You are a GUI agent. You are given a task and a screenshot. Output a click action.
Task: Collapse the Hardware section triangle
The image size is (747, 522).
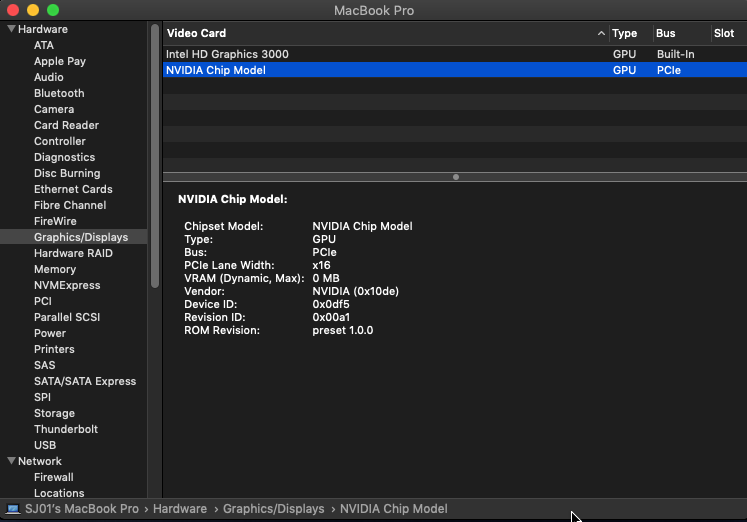[11, 29]
